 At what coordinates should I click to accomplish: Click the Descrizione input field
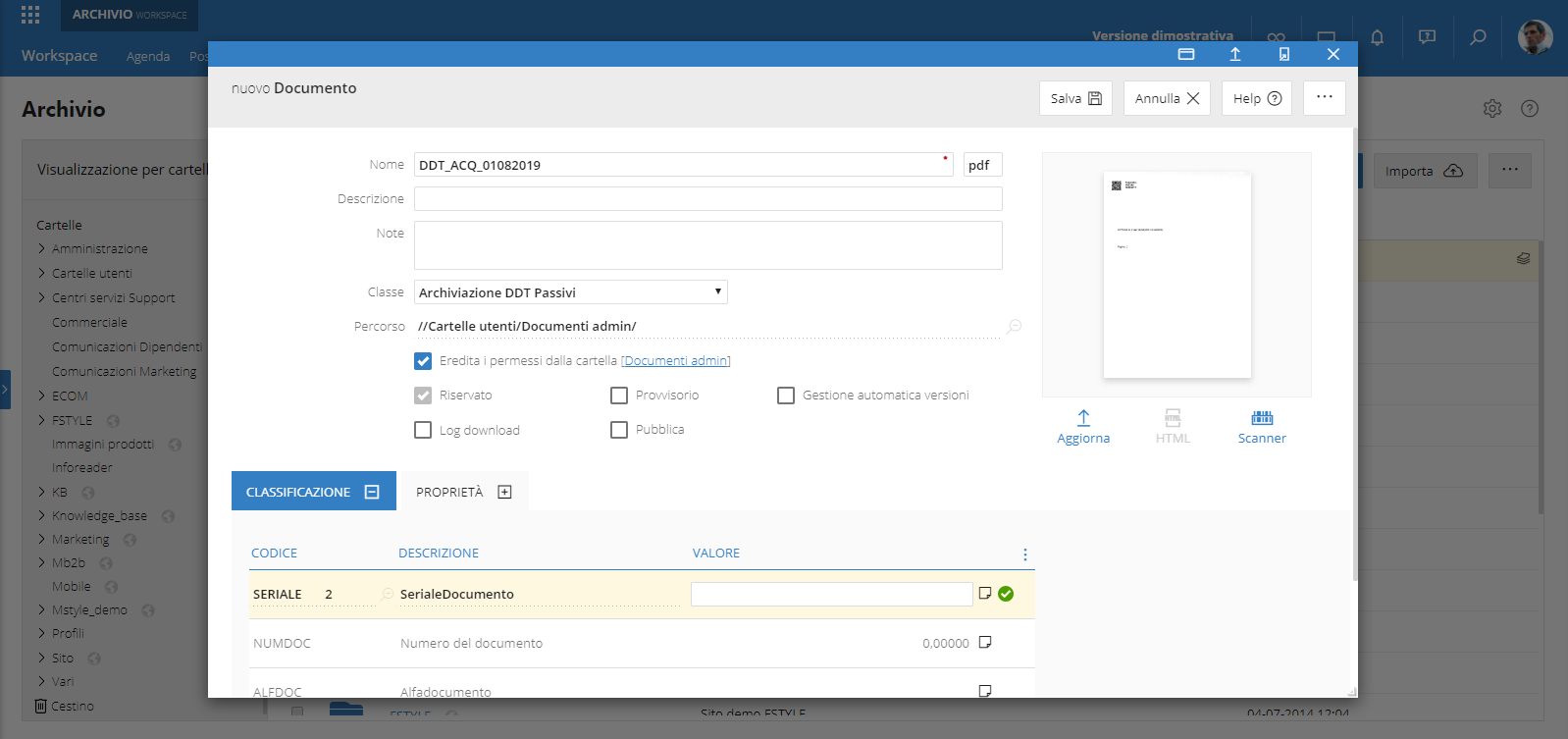pyautogui.click(x=707, y=199)
